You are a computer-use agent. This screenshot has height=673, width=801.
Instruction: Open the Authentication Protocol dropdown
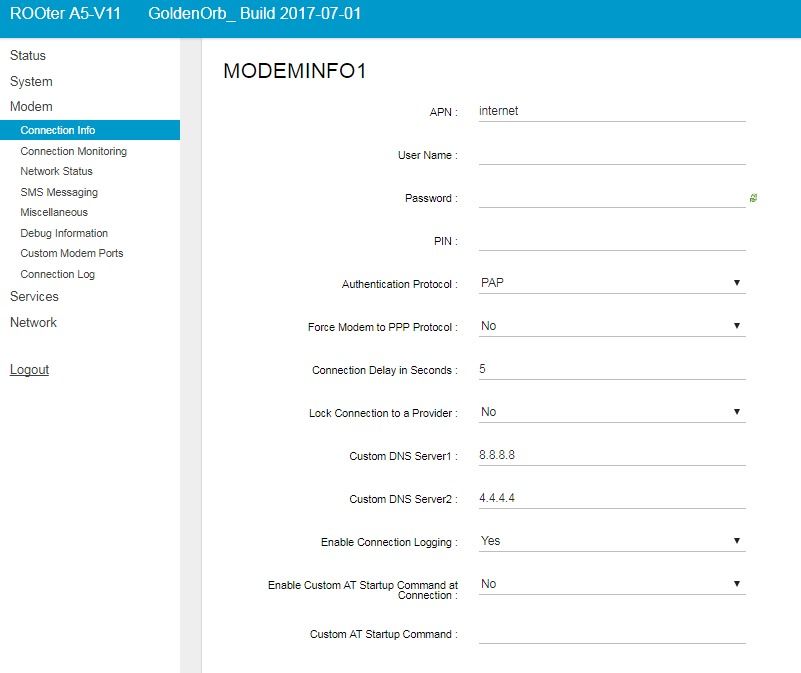pyautogui.click(x=612, y=283)
